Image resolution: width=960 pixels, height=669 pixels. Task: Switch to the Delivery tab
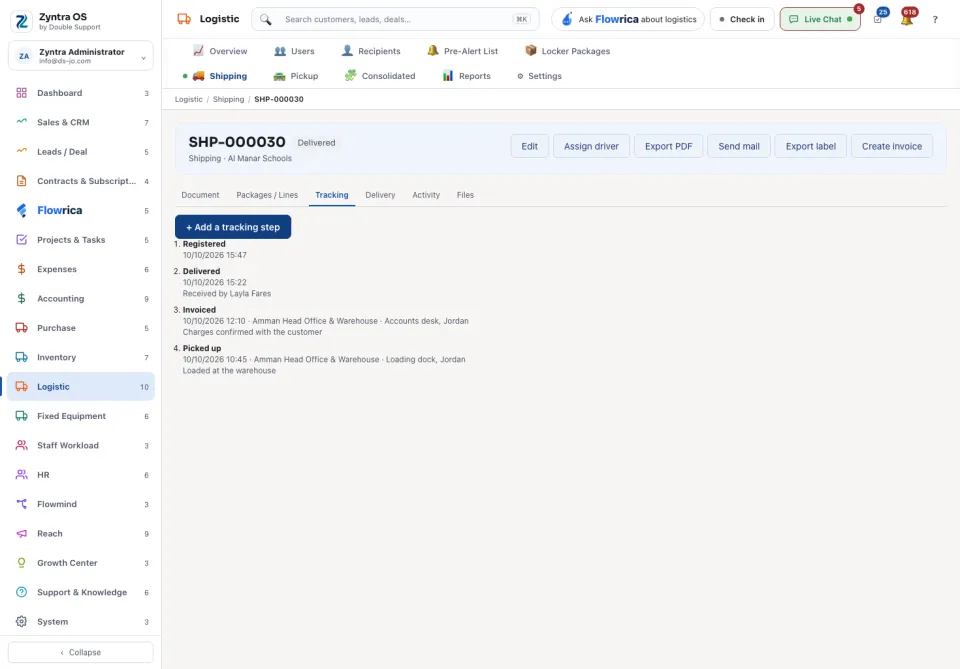380,195
